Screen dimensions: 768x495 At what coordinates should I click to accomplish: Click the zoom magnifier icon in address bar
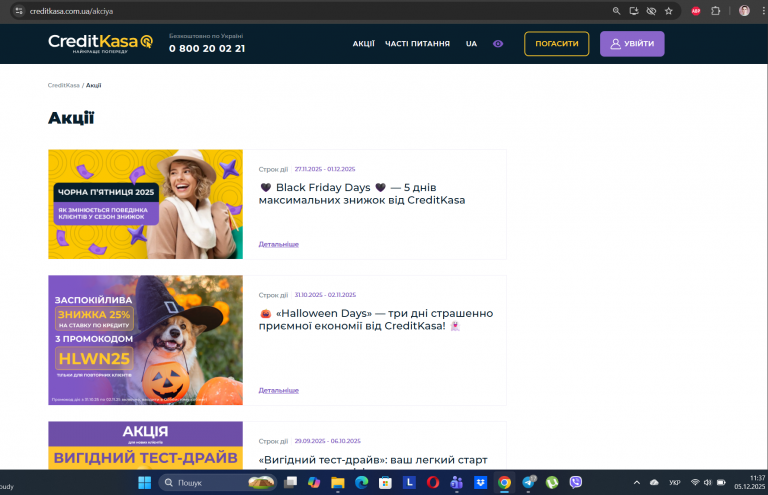(x=616, y=11)
